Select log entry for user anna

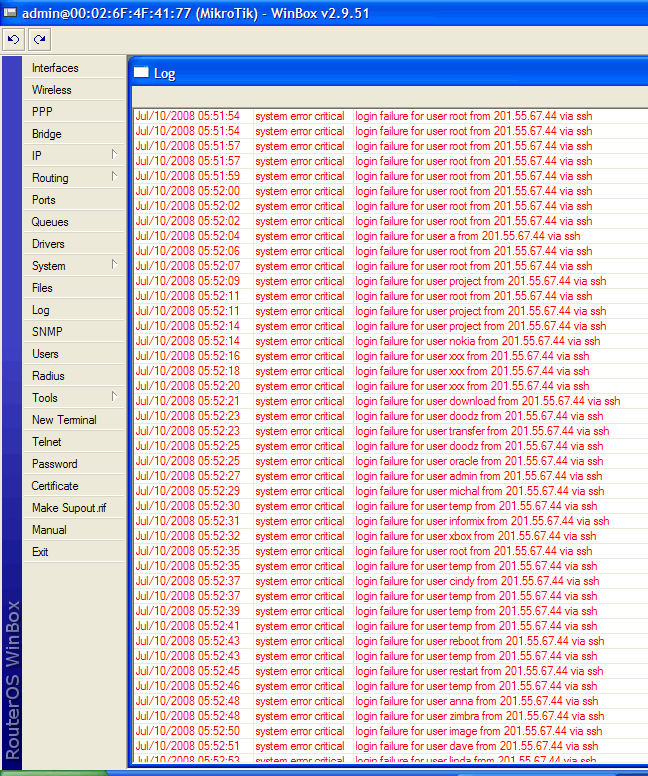tap(391, 701)
